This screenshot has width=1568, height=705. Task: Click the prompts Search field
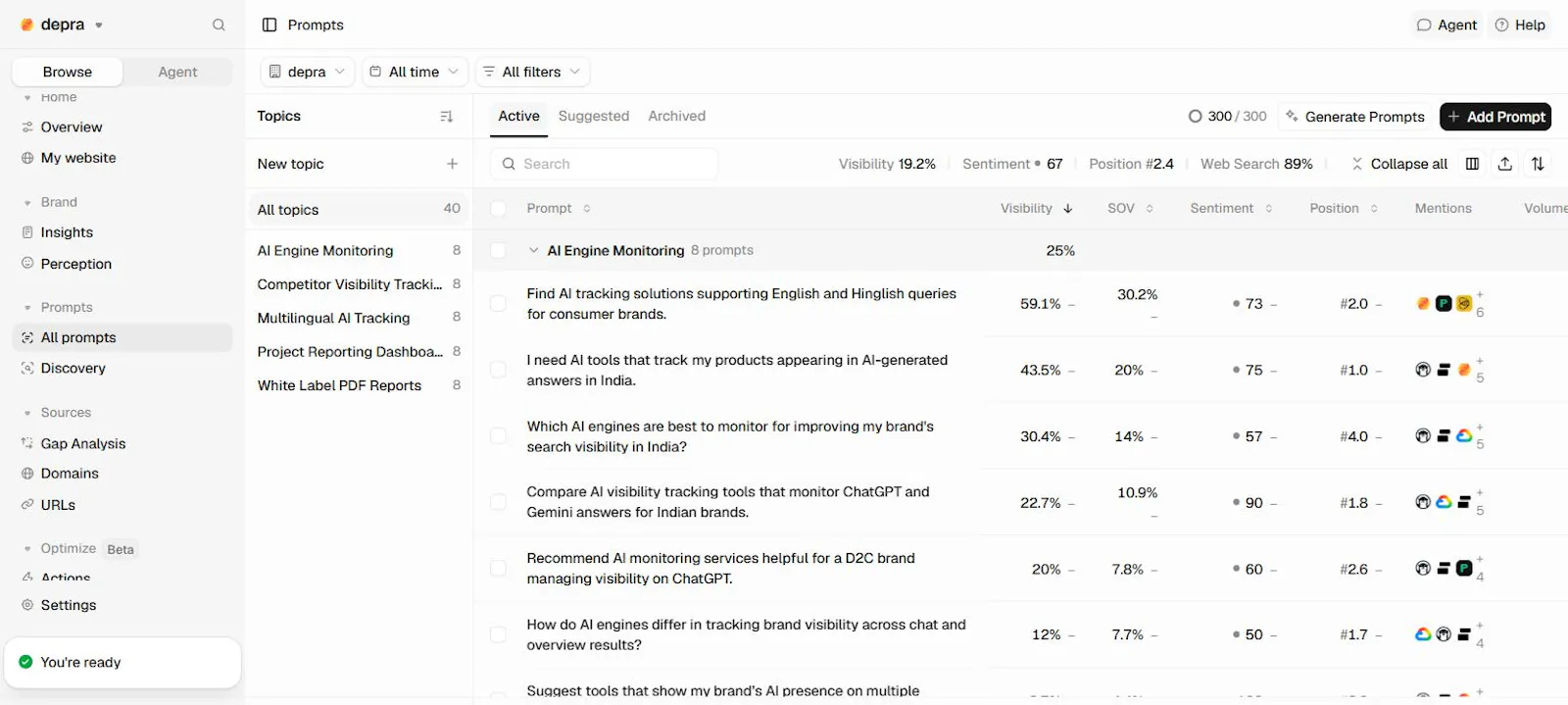[x=604, y=164]
